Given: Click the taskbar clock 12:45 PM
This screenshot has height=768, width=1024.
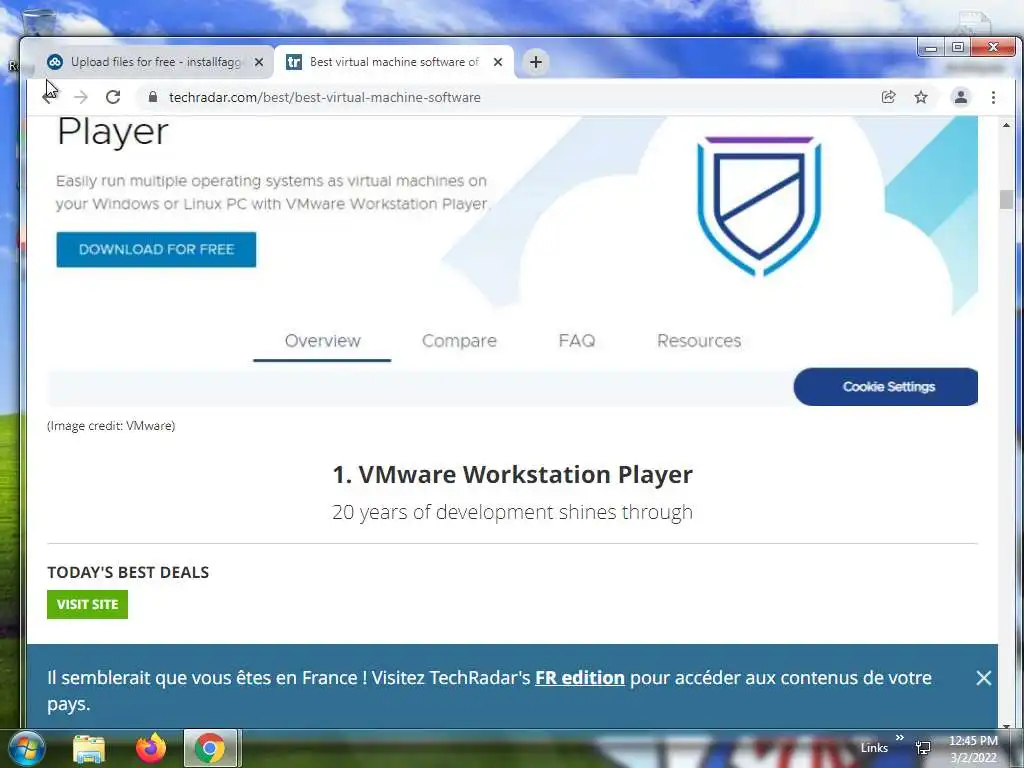Looking at the screenshot, I should tap(973, 741).
